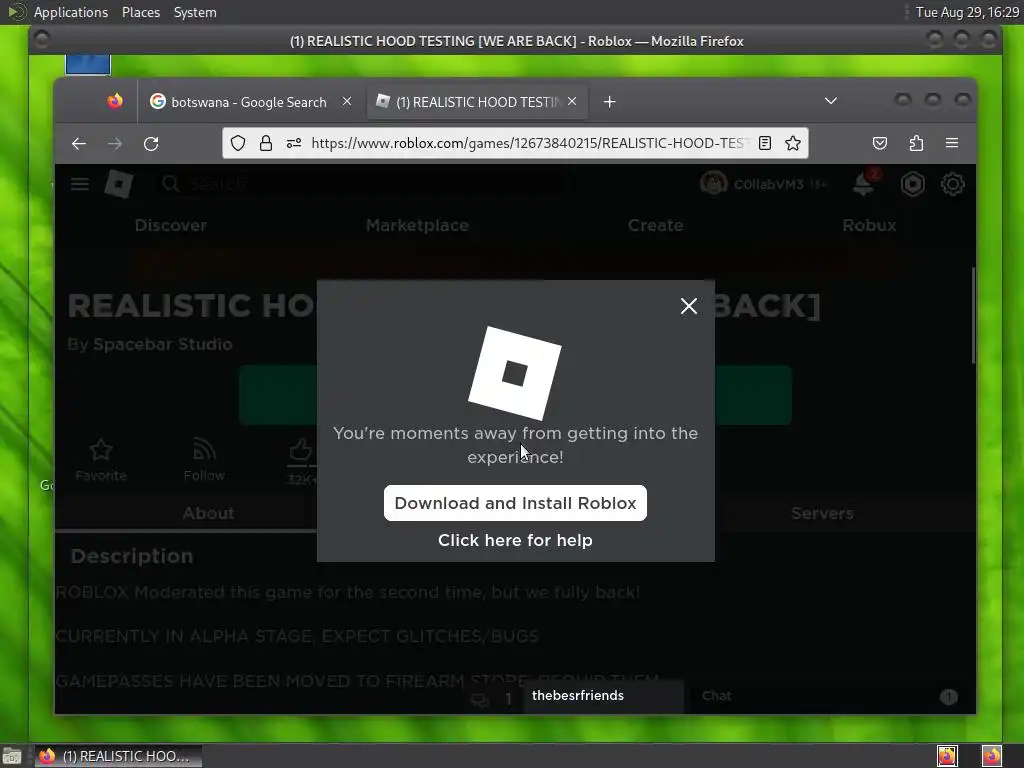
Task: Bookmark this page with the star
Action: (x=793, y=143)
